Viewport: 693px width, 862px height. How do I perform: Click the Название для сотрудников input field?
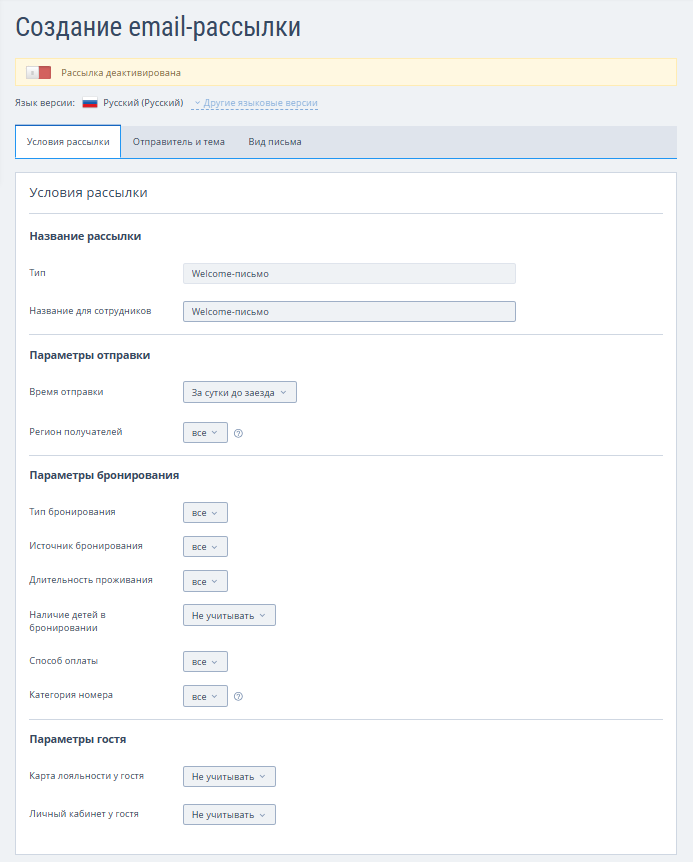click(x=349, y=312)
